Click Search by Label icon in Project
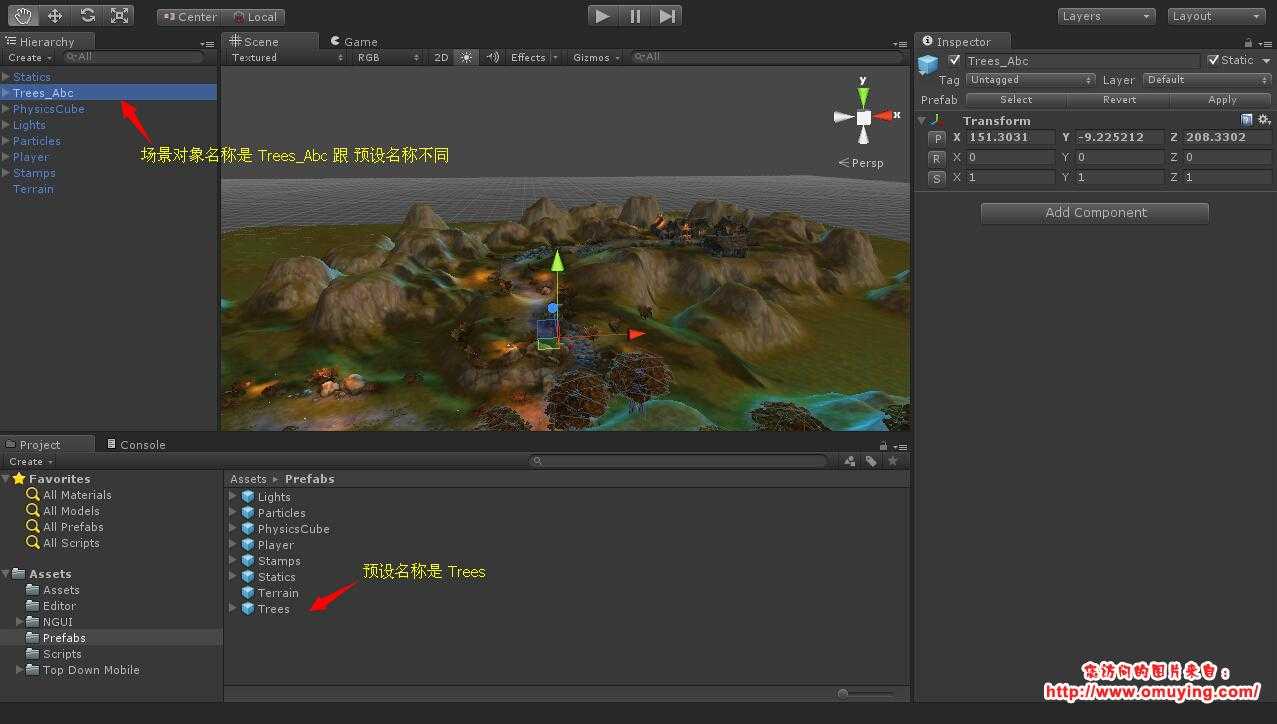1277x724 pixels. point(871,461)
